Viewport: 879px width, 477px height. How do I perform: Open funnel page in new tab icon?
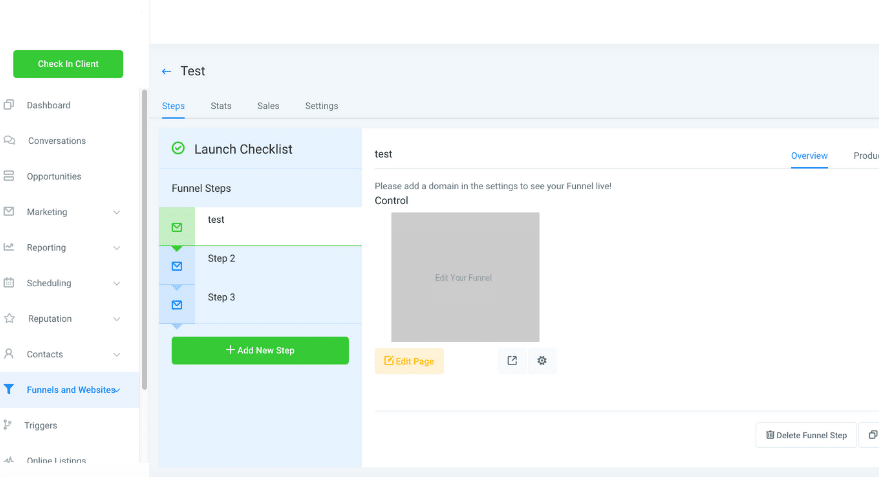pyautogui.click(x=512, y=361)
